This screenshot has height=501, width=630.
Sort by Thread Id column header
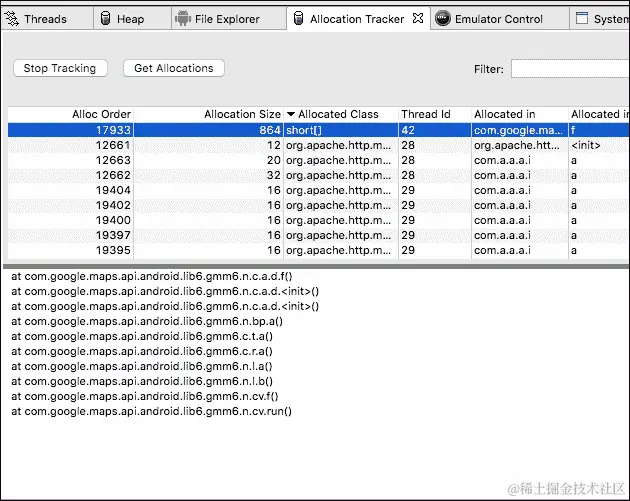click(x=435, y=114)
